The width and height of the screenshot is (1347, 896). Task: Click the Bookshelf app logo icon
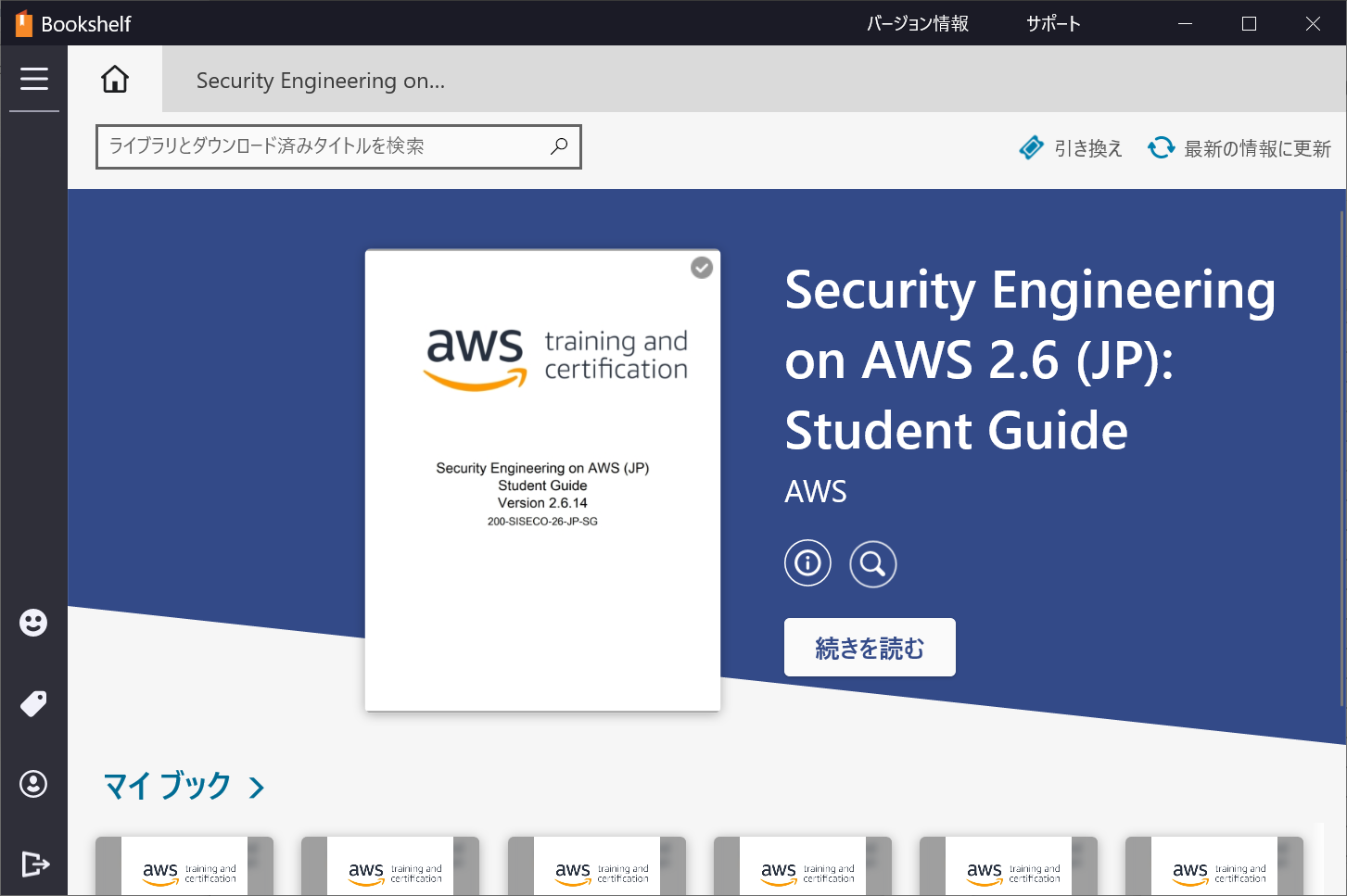coord(23,23)
